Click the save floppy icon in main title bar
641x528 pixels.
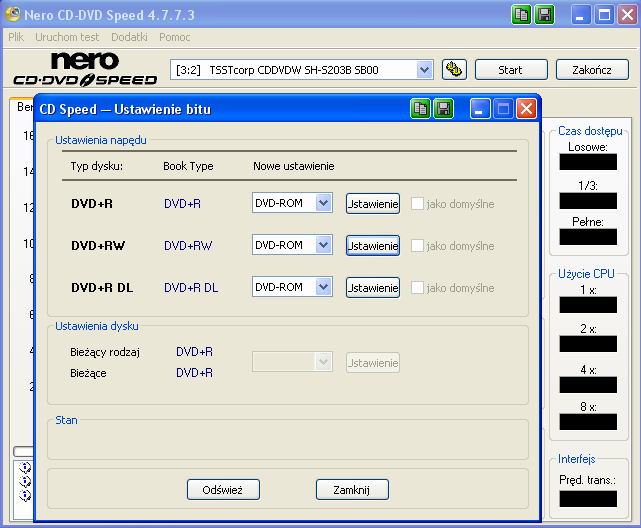[x=545, y=15]
